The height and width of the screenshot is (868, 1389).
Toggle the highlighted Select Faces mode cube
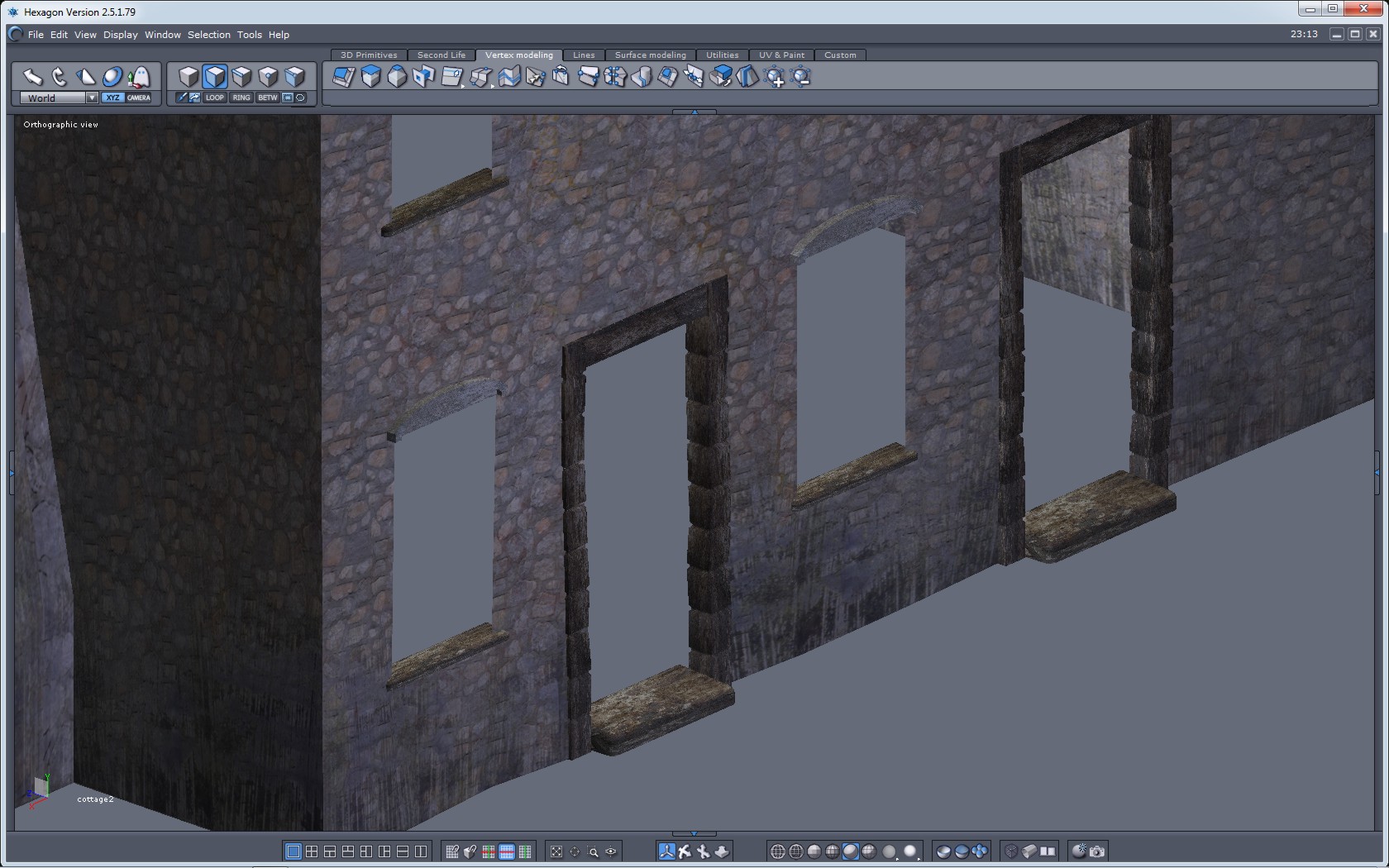pyautogui.click(x=215, y=77)
